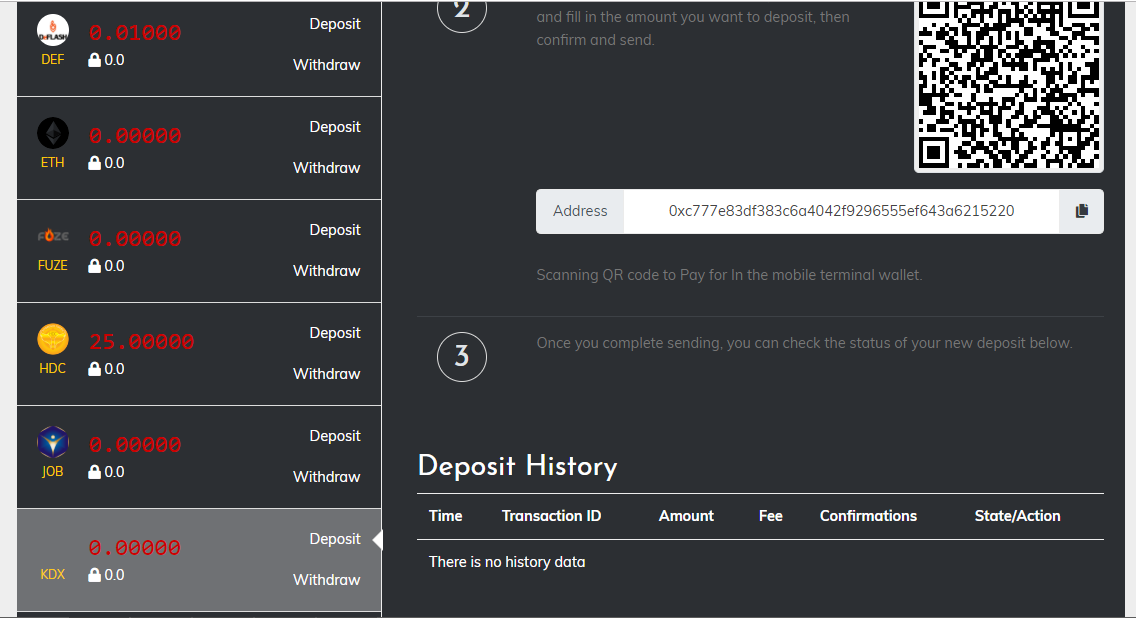The height and width of the screenshot is (618, 1136).
Task: Click the Amount column header
Action: point(686,516)
